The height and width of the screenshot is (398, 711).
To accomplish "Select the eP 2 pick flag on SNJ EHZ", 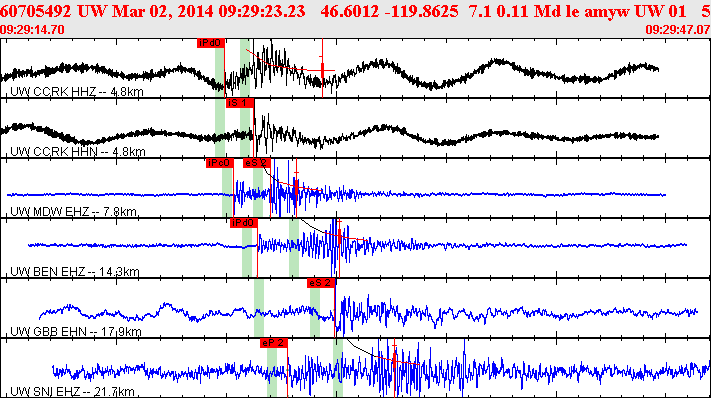I will point(274,343).
